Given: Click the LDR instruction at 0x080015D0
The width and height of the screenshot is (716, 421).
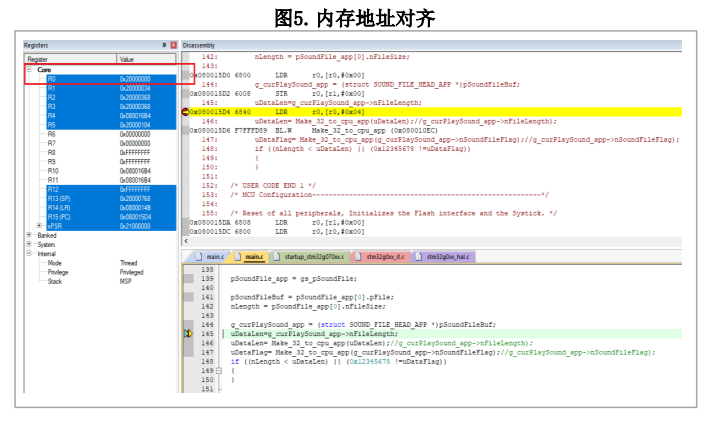Looking at the screenshot, I should tap(277, 75).
